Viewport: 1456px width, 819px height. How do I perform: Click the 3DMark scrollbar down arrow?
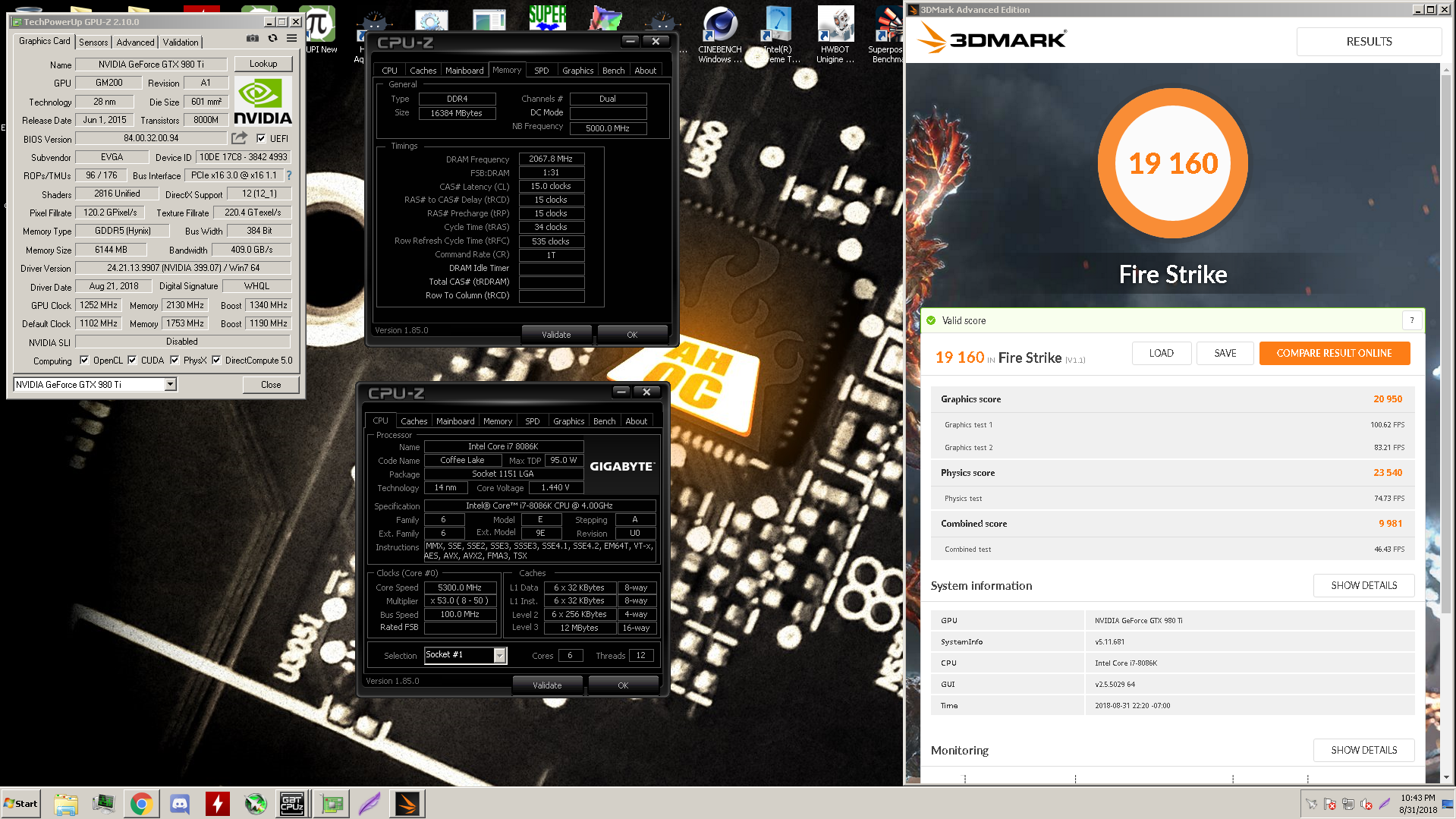point(1447,777)
